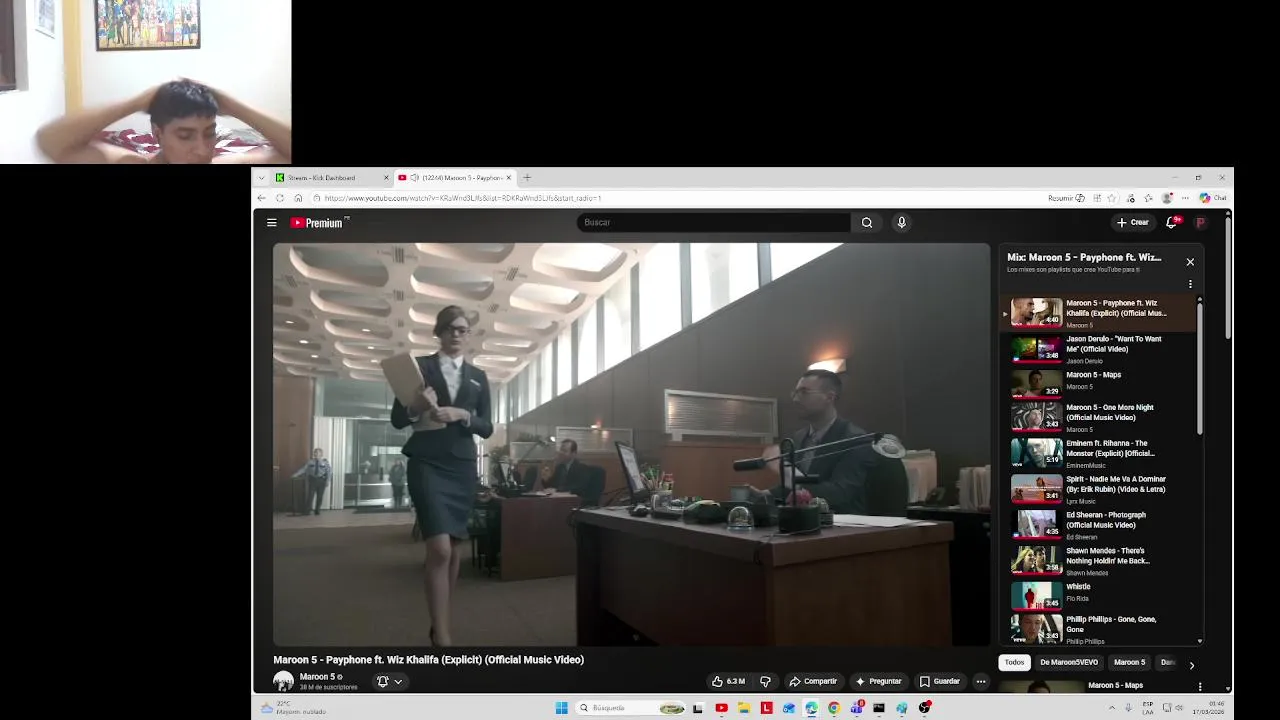The width and height of the screenshot is (1280, 720).
Task: Like the Payphone video
Action: 728,681
